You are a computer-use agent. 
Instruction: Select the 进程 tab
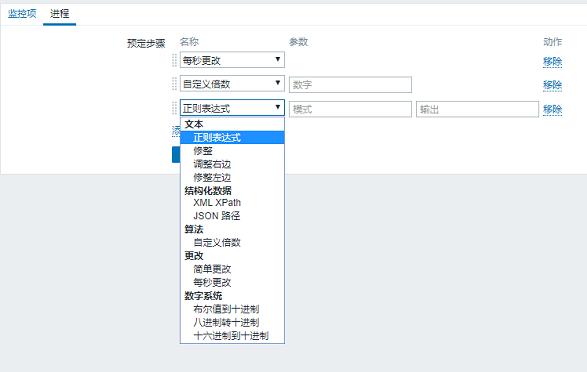click(60, 14)
